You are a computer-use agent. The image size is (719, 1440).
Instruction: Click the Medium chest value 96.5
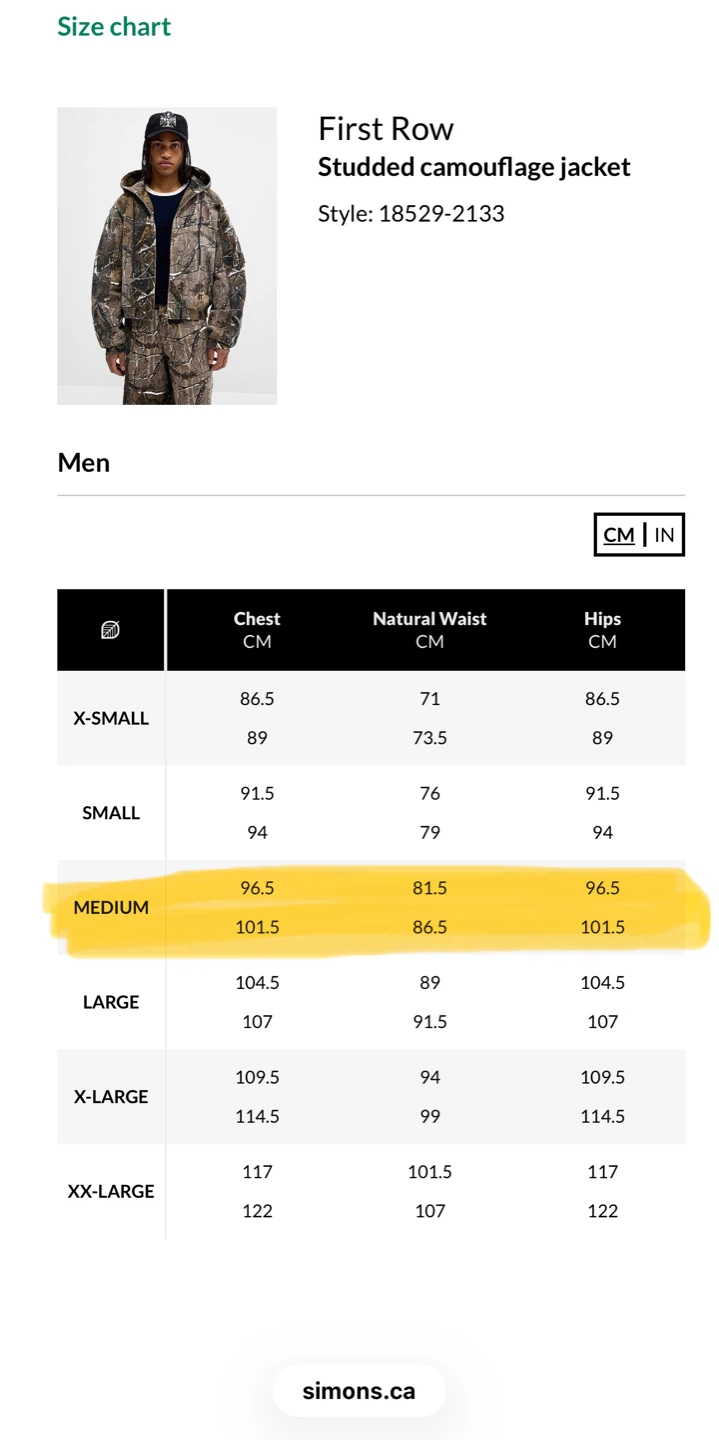257,888
